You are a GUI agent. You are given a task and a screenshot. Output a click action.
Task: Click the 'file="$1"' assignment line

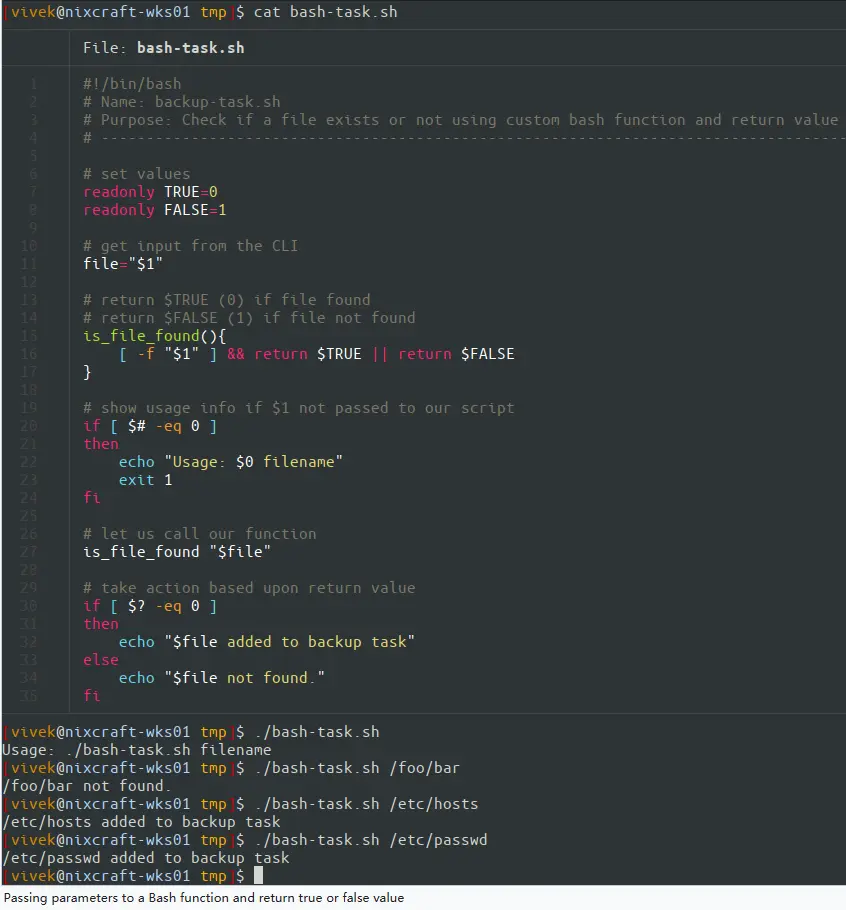tap(123, 263)
